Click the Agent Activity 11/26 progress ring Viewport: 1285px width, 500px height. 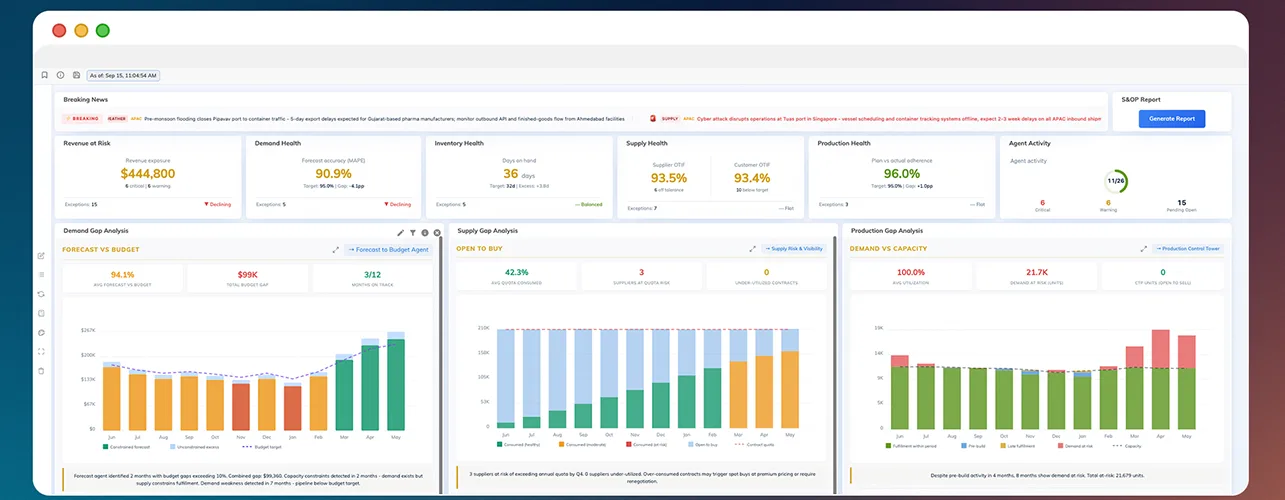coord(1116,183)
